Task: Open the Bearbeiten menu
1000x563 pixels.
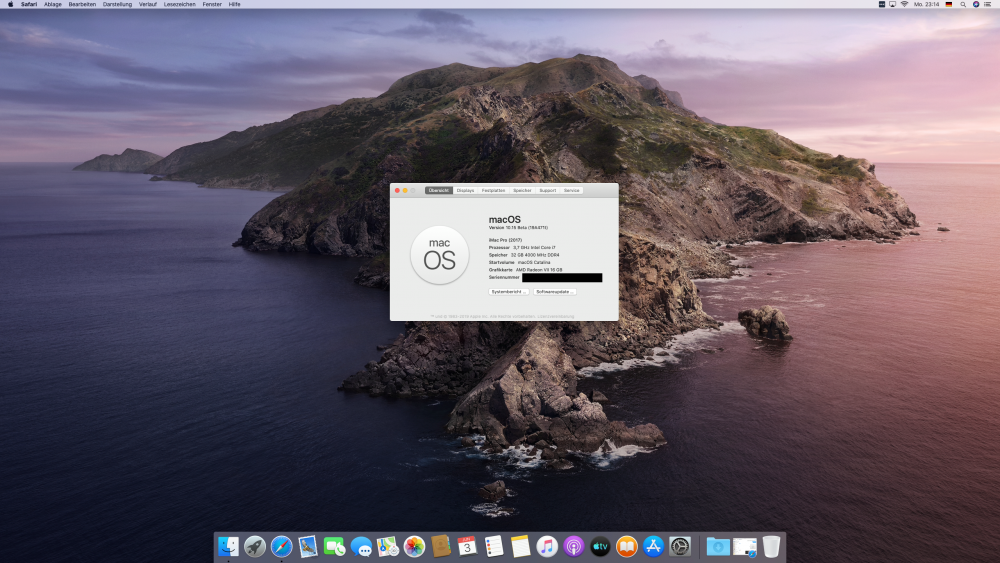Action: (x=82, y=4)
